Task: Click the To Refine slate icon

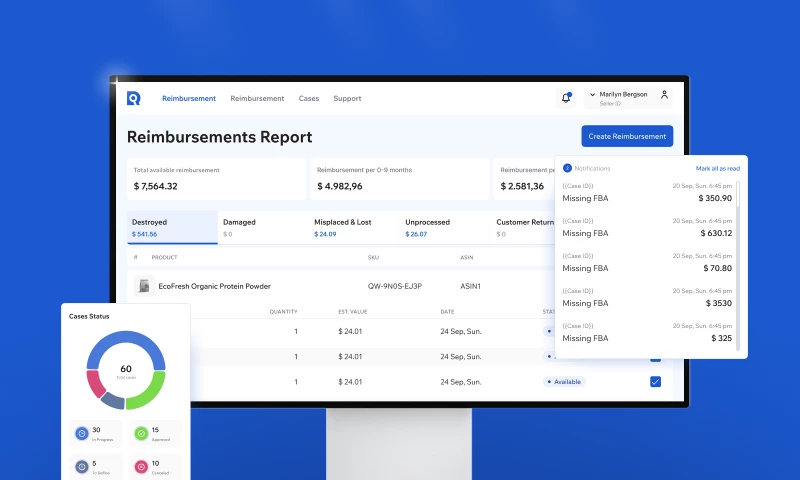Action: coord(82,467)
